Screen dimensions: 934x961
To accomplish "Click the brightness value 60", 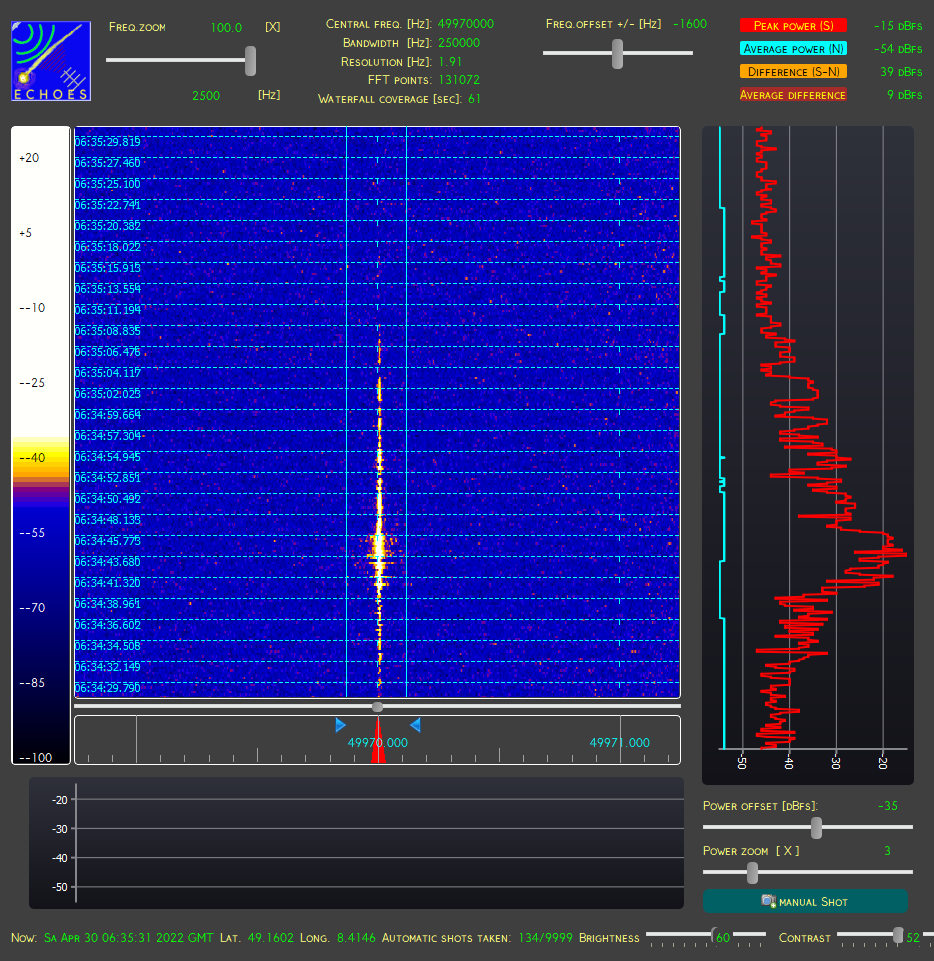I will 723,938.
